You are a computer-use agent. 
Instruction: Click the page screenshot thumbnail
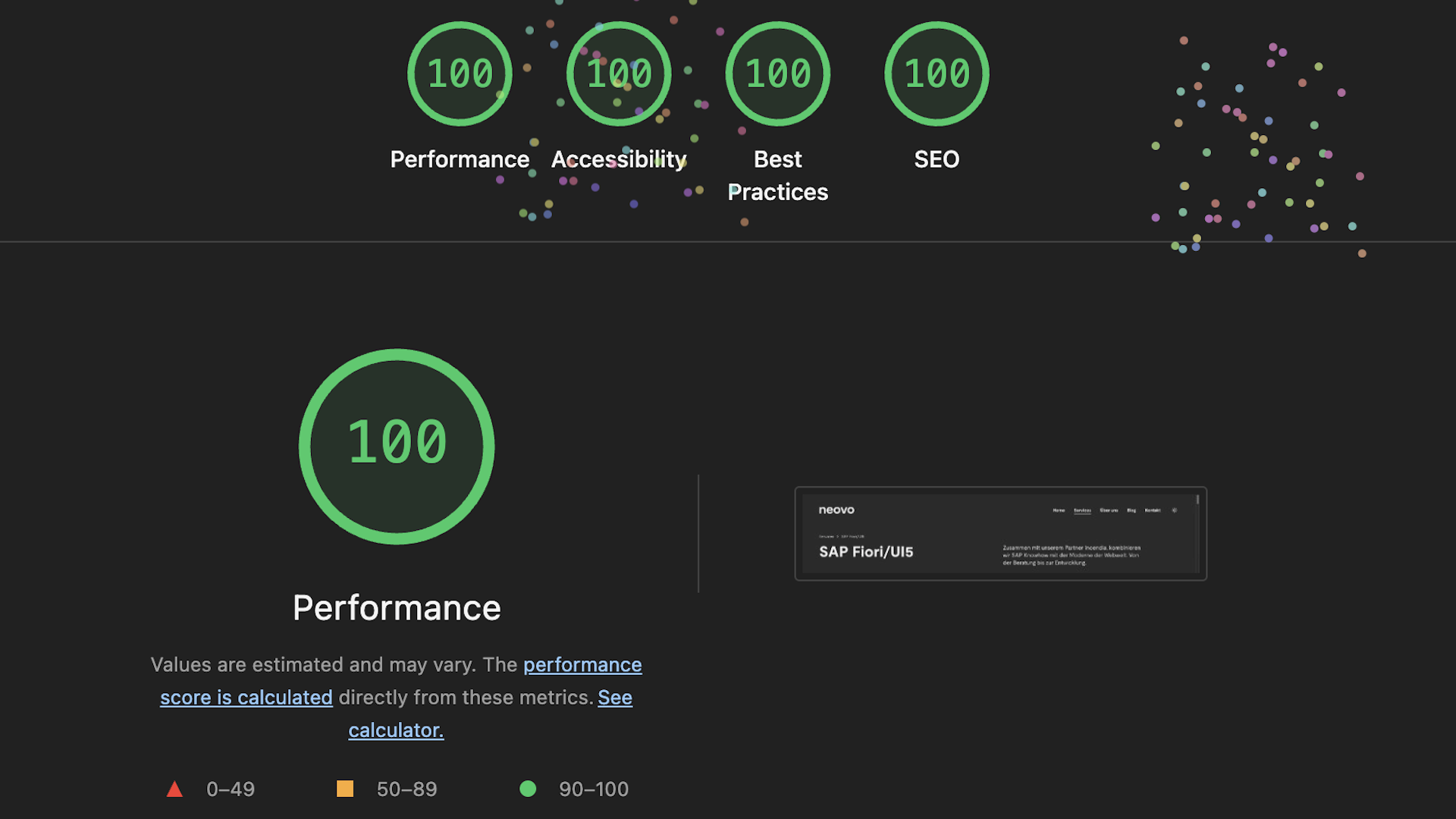click(x=1000, y=534)
